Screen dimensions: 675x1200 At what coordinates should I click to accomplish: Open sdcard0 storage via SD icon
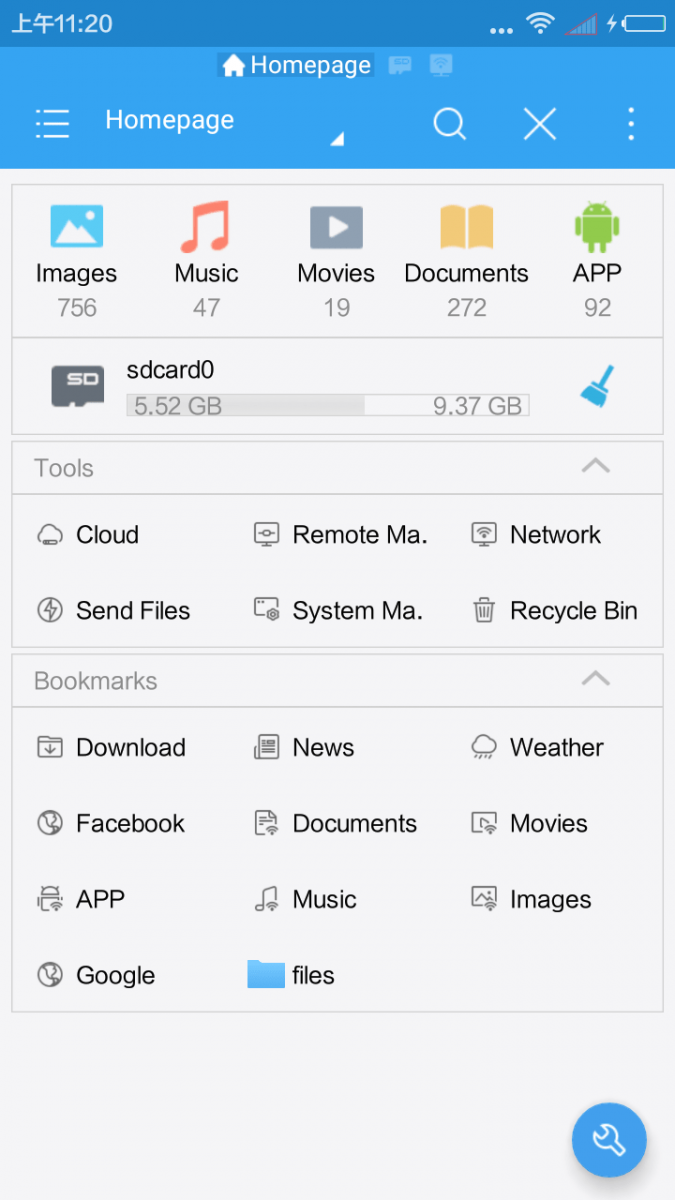[x=78, y=386]
